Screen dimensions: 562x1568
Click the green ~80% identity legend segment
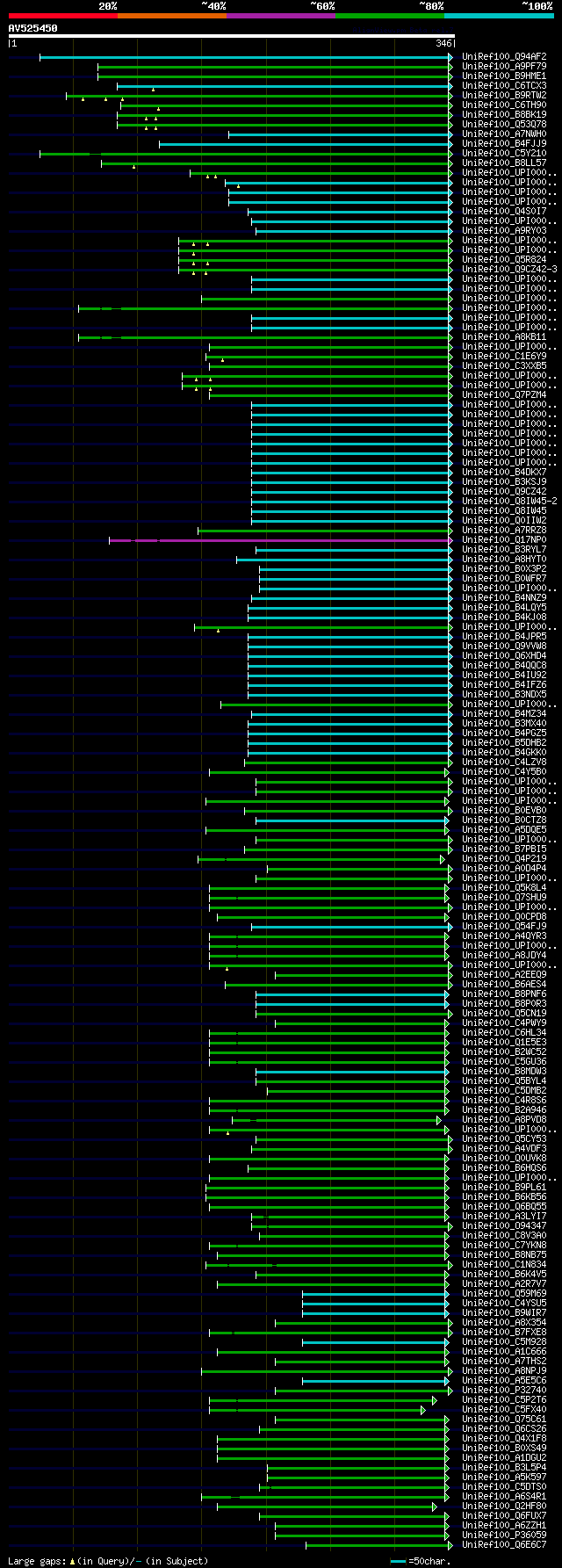(389, 16)
